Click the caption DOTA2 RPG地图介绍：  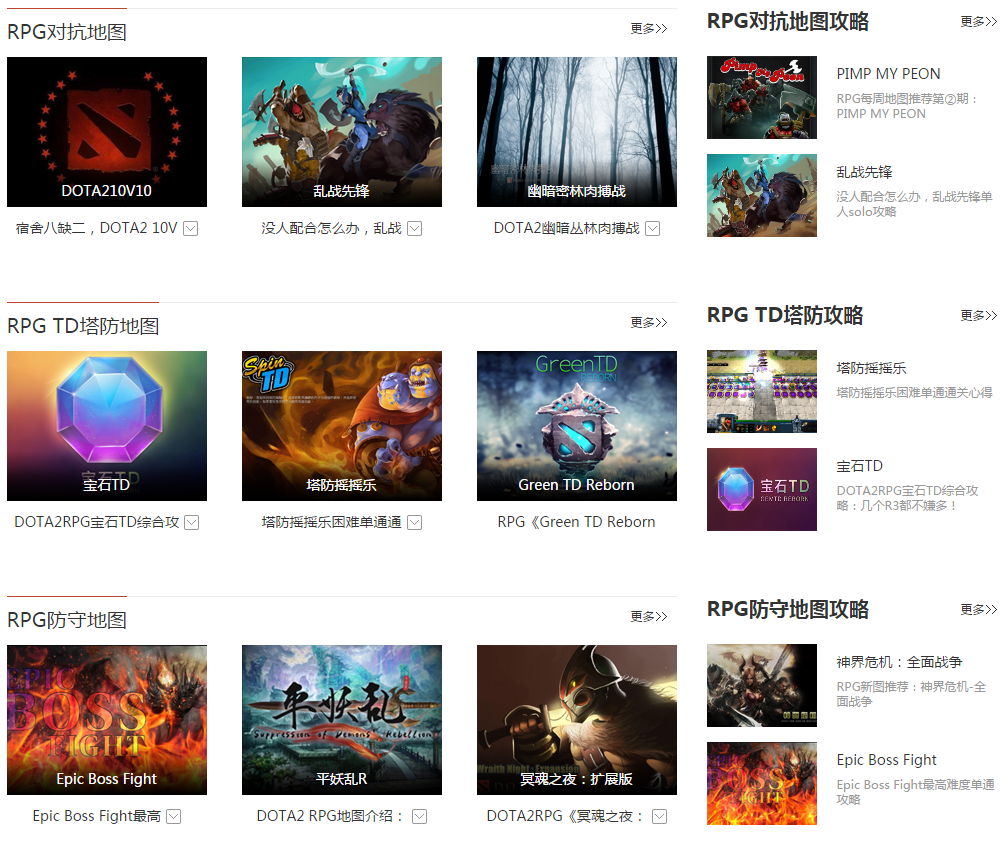point(332,816)
